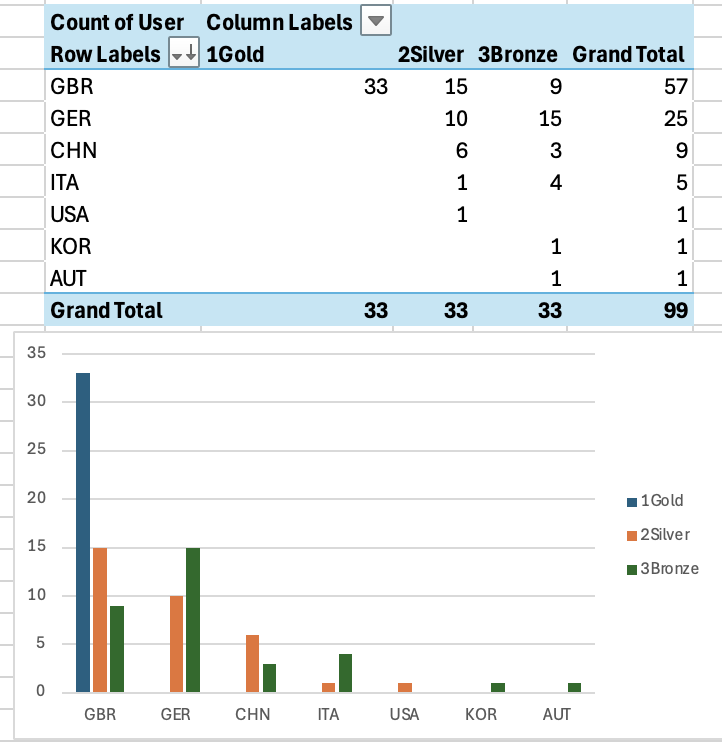Image resolution: width=722 pixels, height=742 pixels.
Task: Open the Column Labels filter dropdown
Action: 376,22
